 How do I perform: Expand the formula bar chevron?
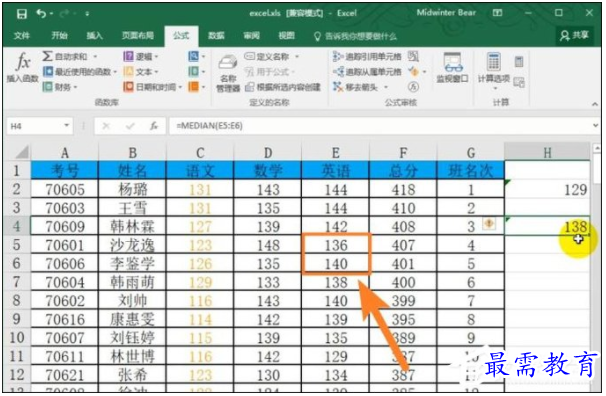coord(596,125)
